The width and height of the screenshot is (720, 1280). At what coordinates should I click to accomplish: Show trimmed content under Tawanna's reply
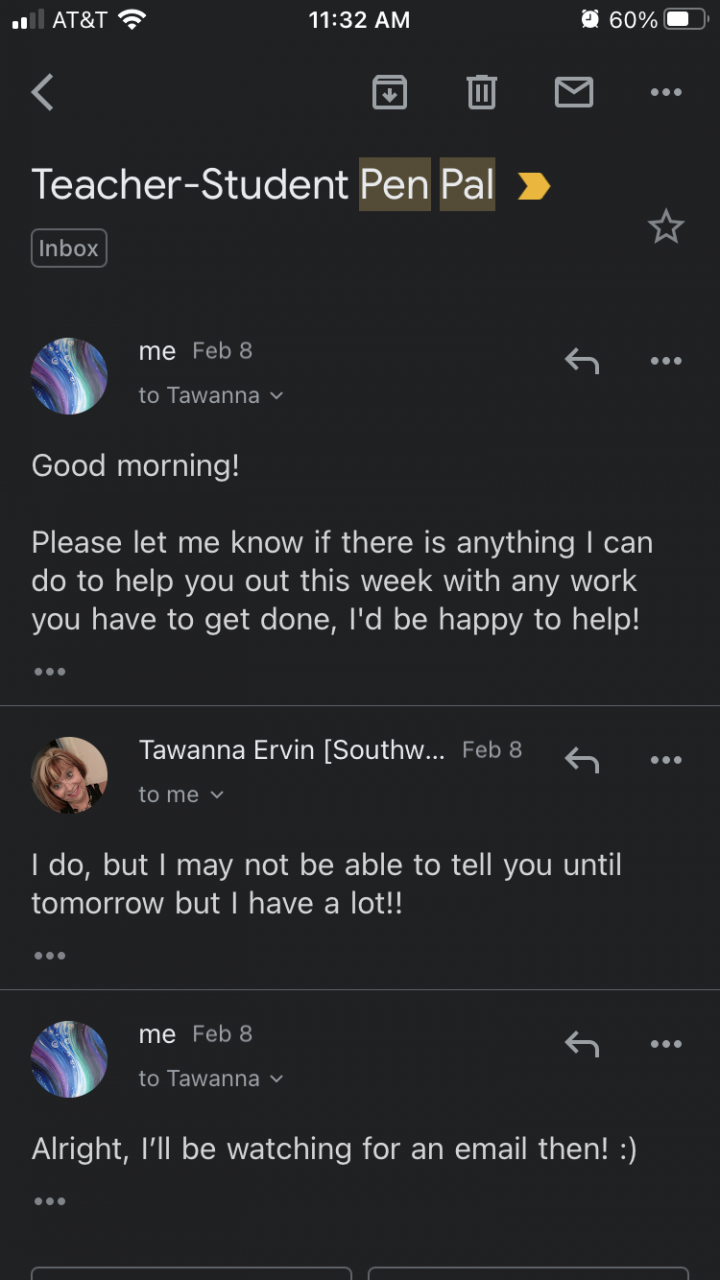[x=50, y=956]
